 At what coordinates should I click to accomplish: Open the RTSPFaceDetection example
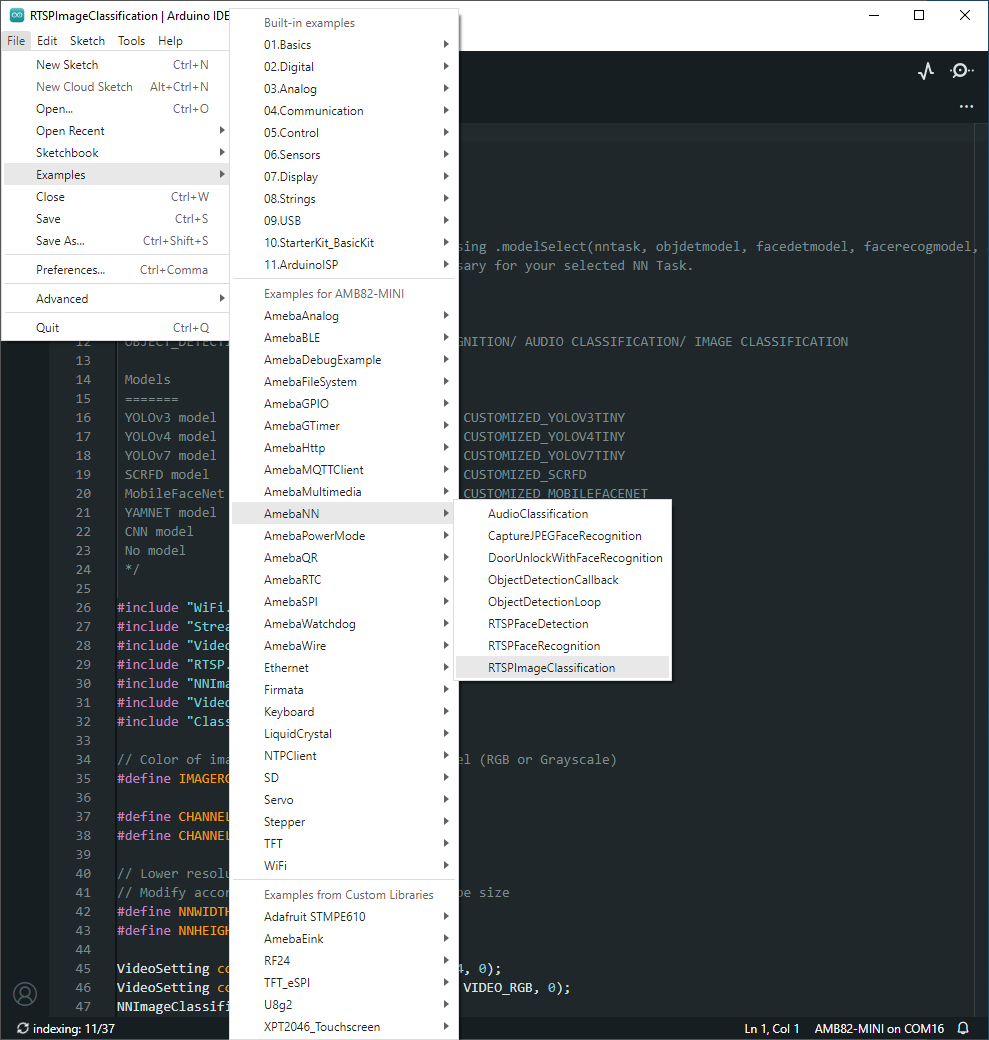point(563,623)
